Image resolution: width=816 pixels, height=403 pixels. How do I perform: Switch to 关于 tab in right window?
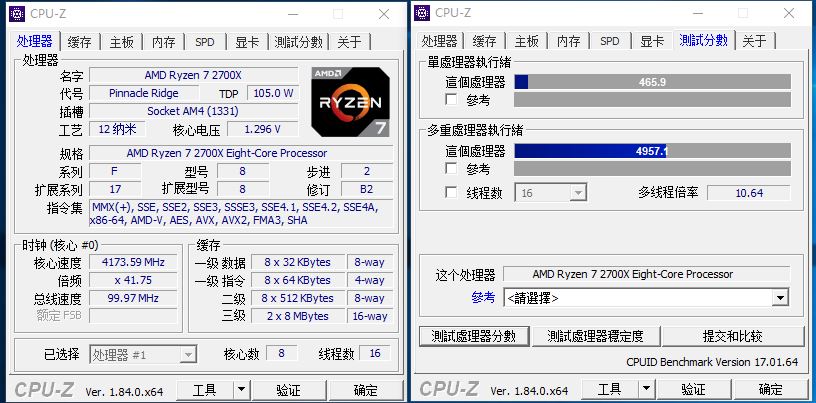point(755,42)
